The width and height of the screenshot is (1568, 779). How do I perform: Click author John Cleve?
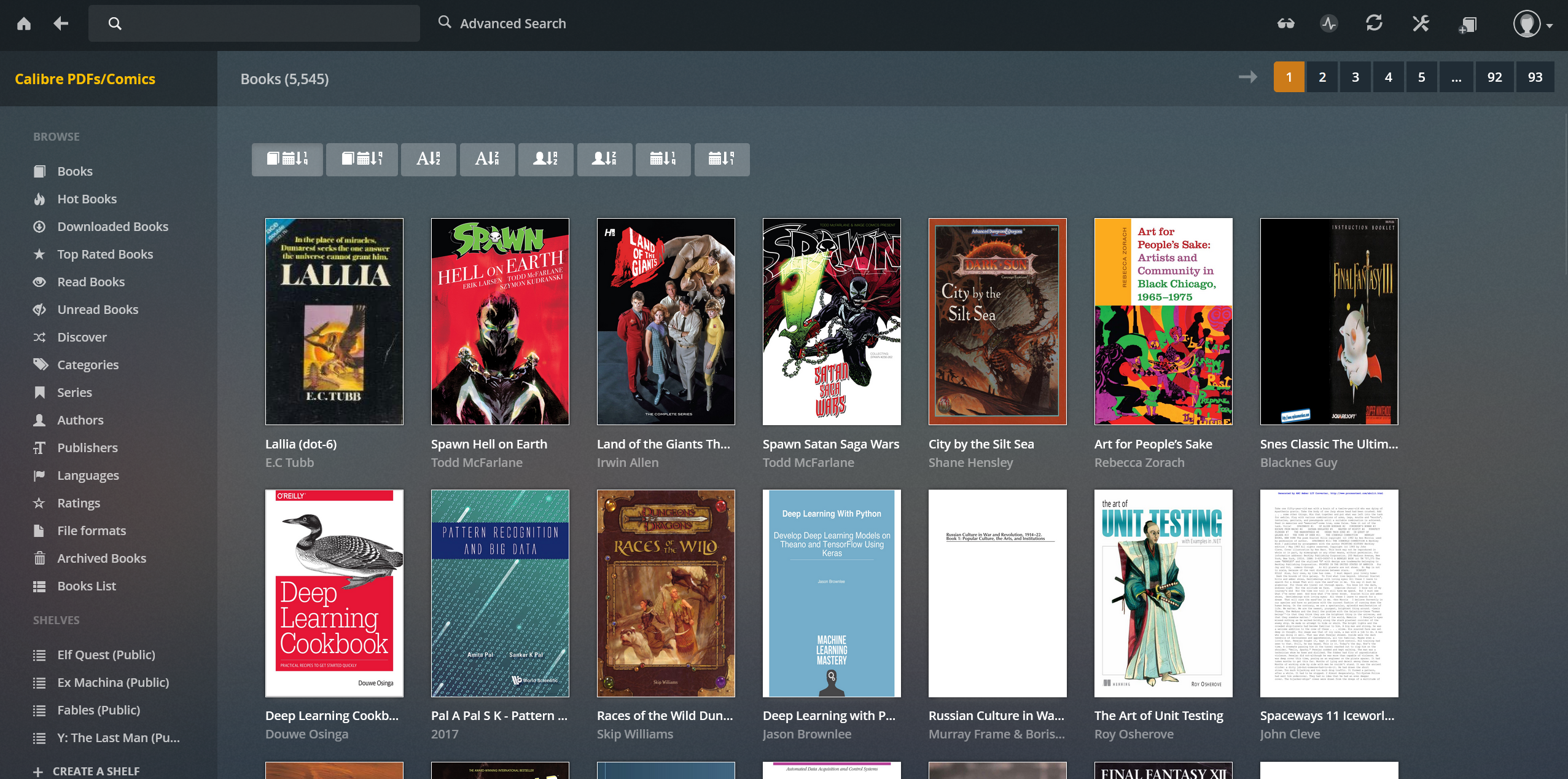[1290, 734]
